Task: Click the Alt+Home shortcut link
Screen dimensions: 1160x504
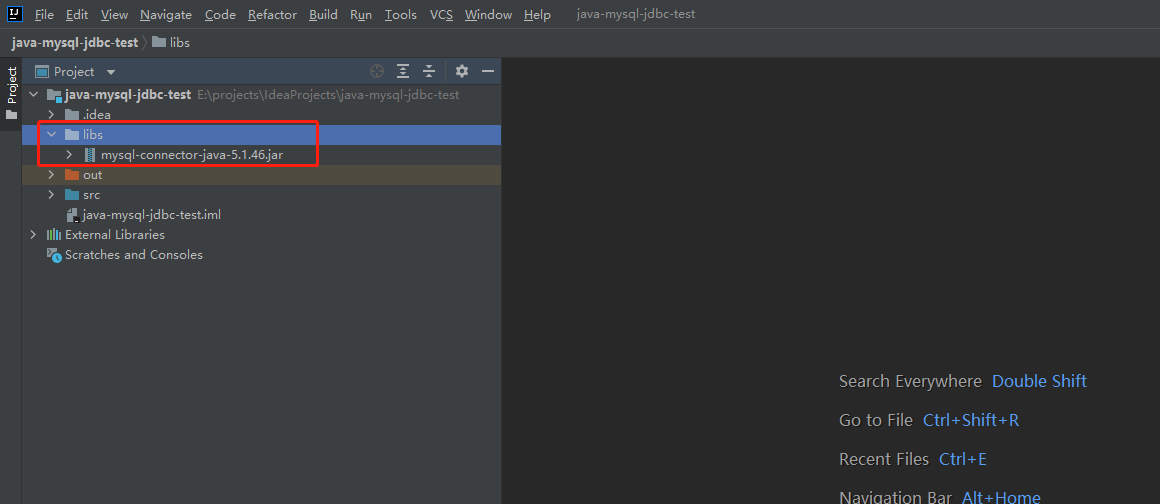Action: tap(1001, 497)
